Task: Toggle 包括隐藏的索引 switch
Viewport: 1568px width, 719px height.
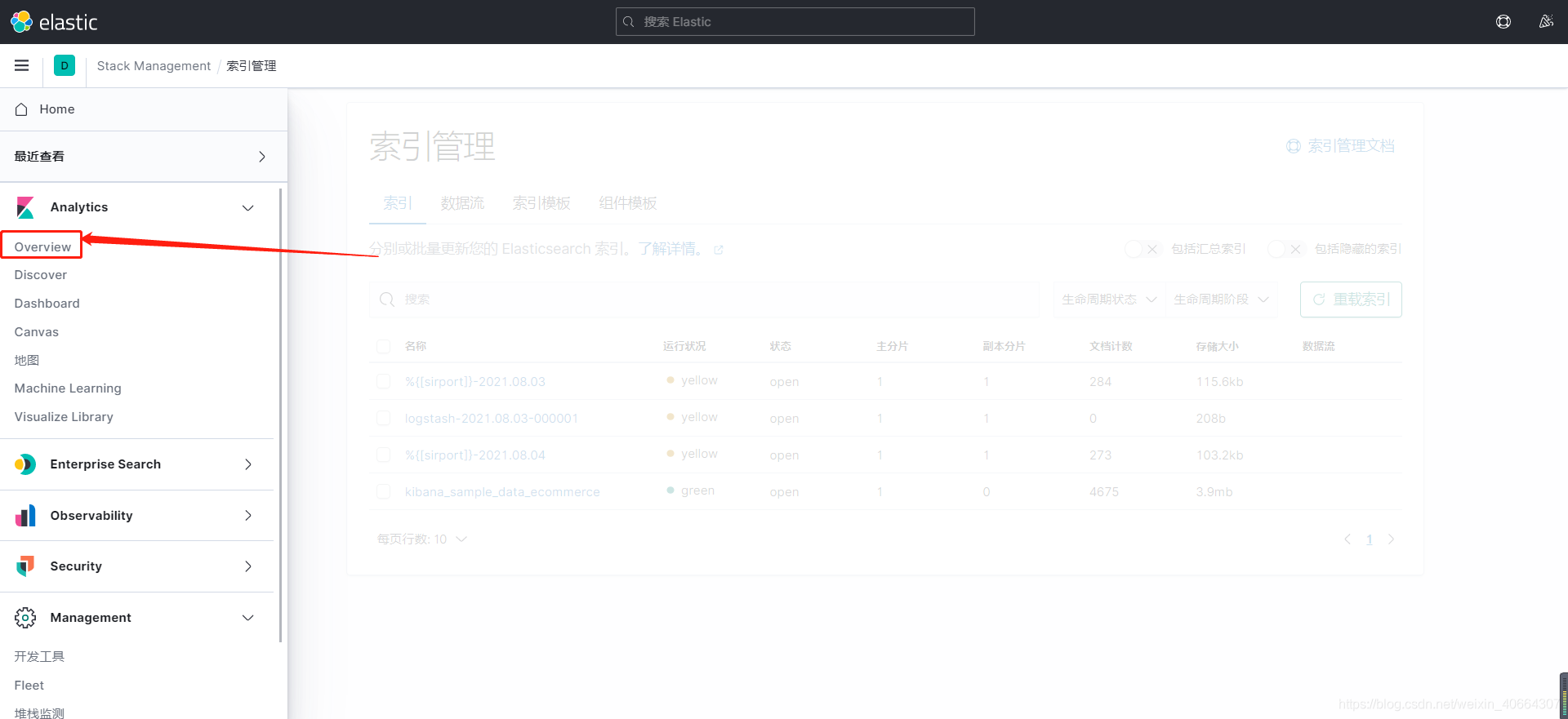Action: [x=1285, y=249]
